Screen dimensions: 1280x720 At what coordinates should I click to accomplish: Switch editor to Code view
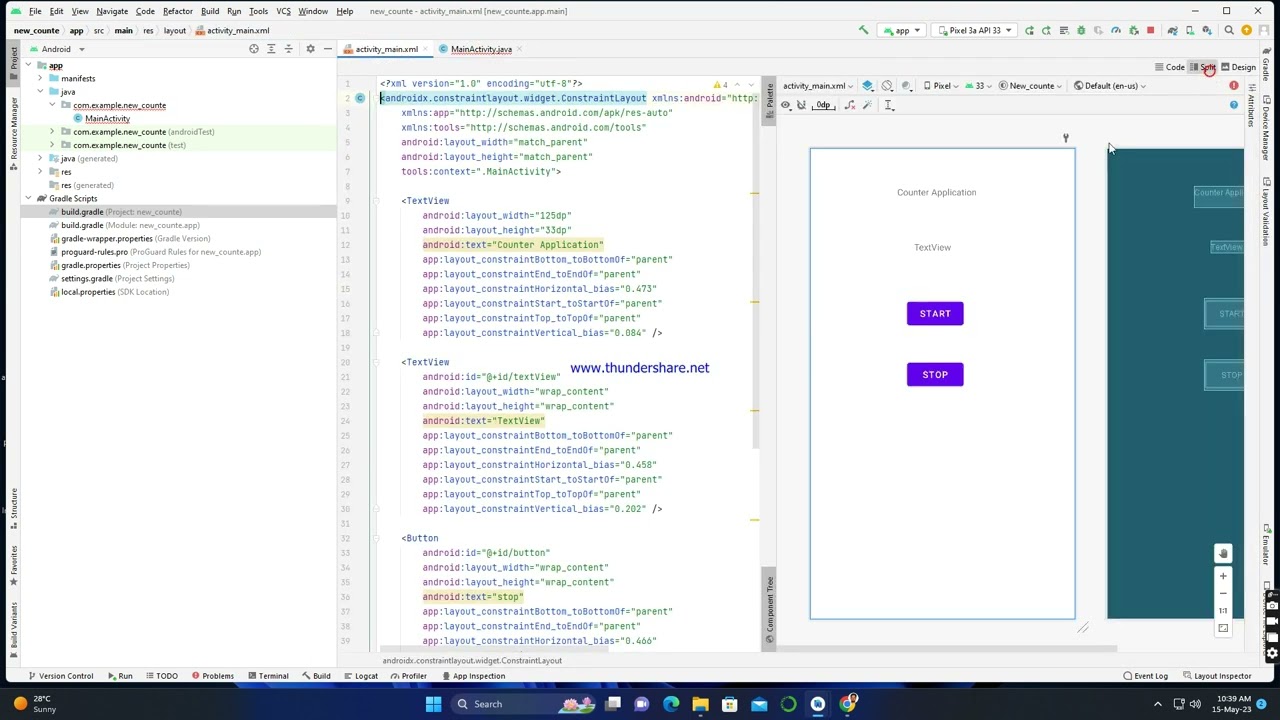click(1170, 67)
